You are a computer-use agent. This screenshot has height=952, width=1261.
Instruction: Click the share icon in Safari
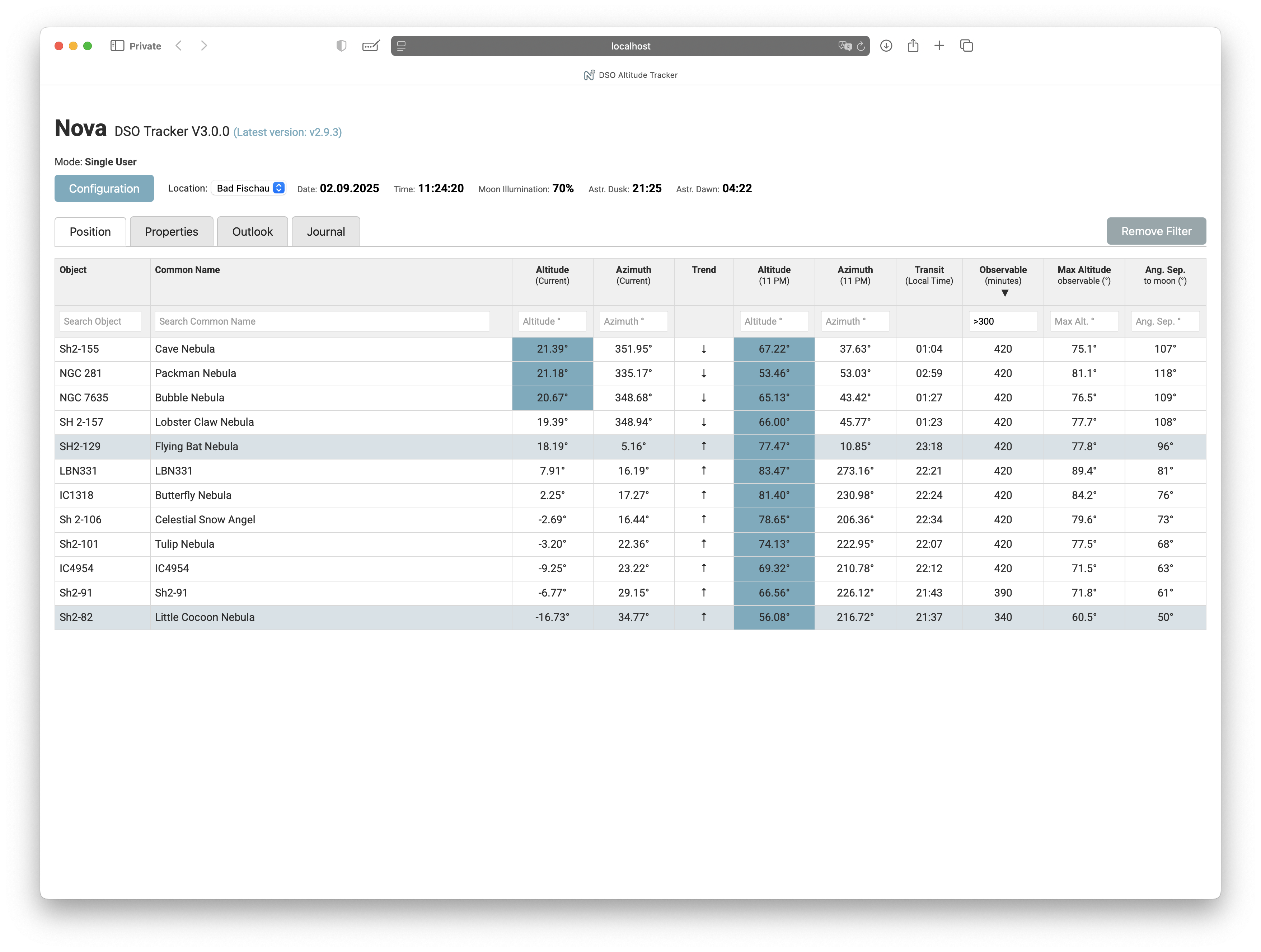coord(913,46)
